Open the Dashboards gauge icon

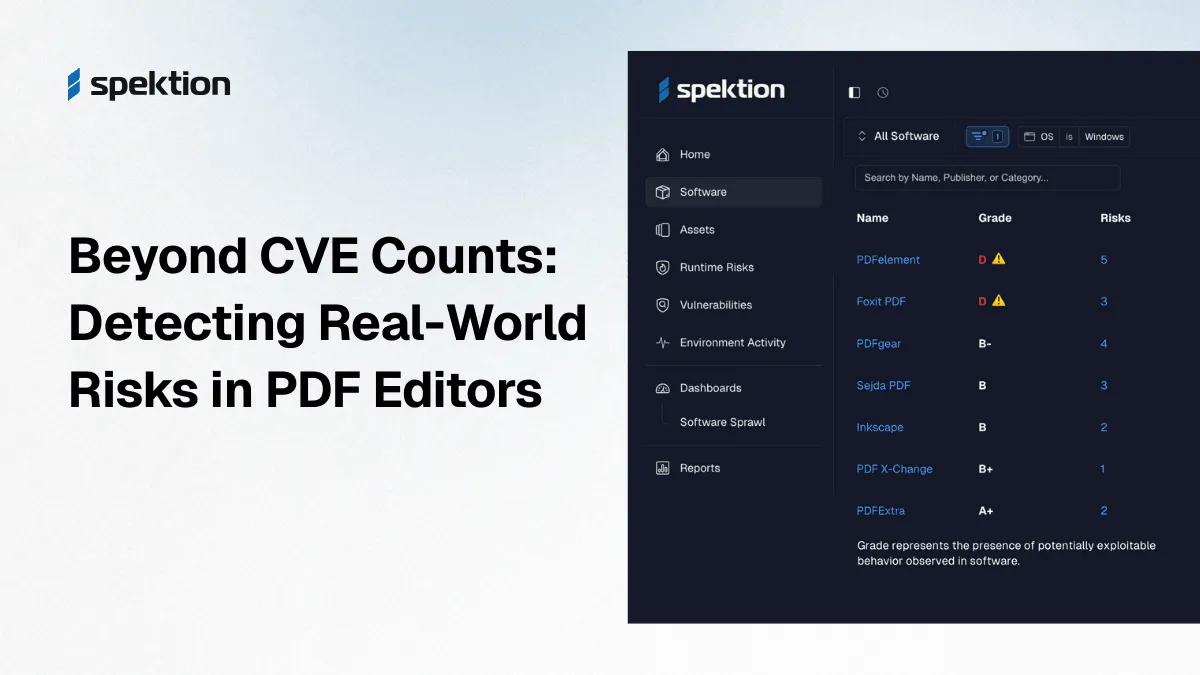(x=663, y=388)
